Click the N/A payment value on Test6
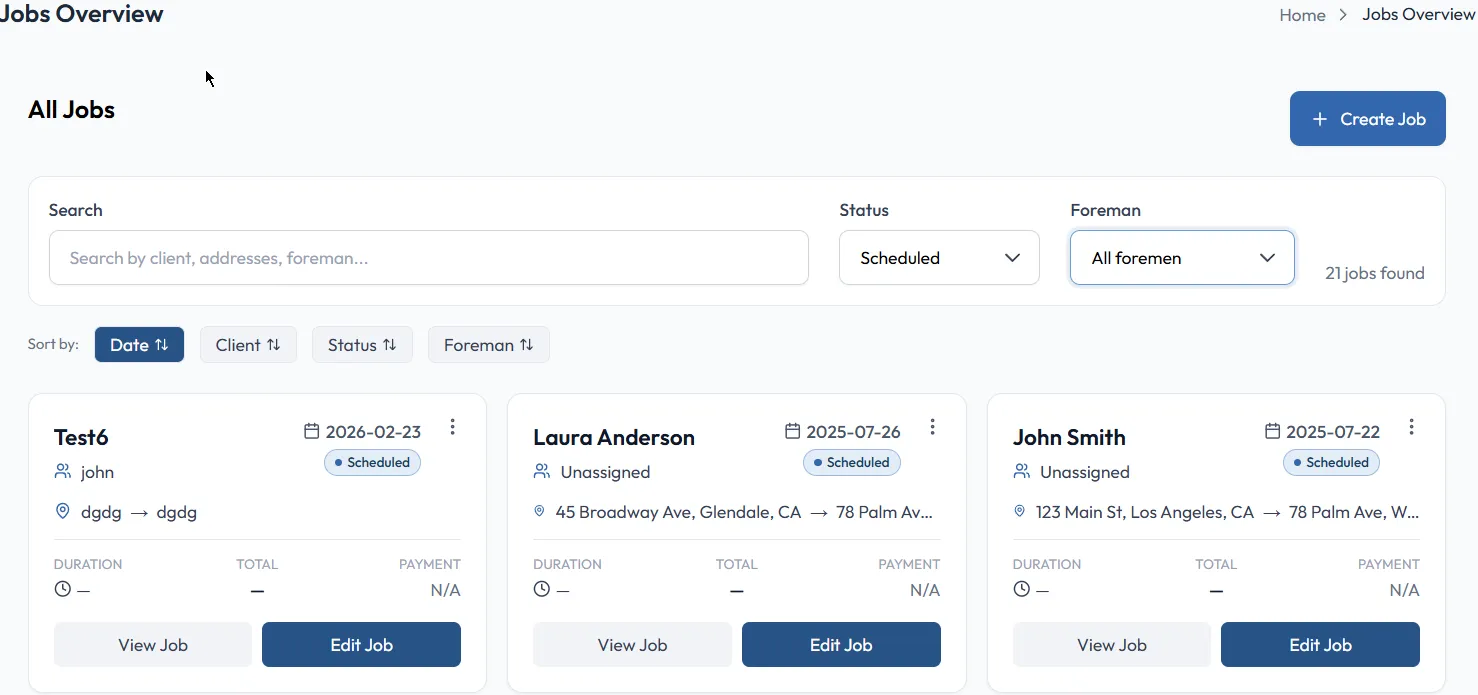The width and height of the screenshot is (1478, 695). point(445,590)
